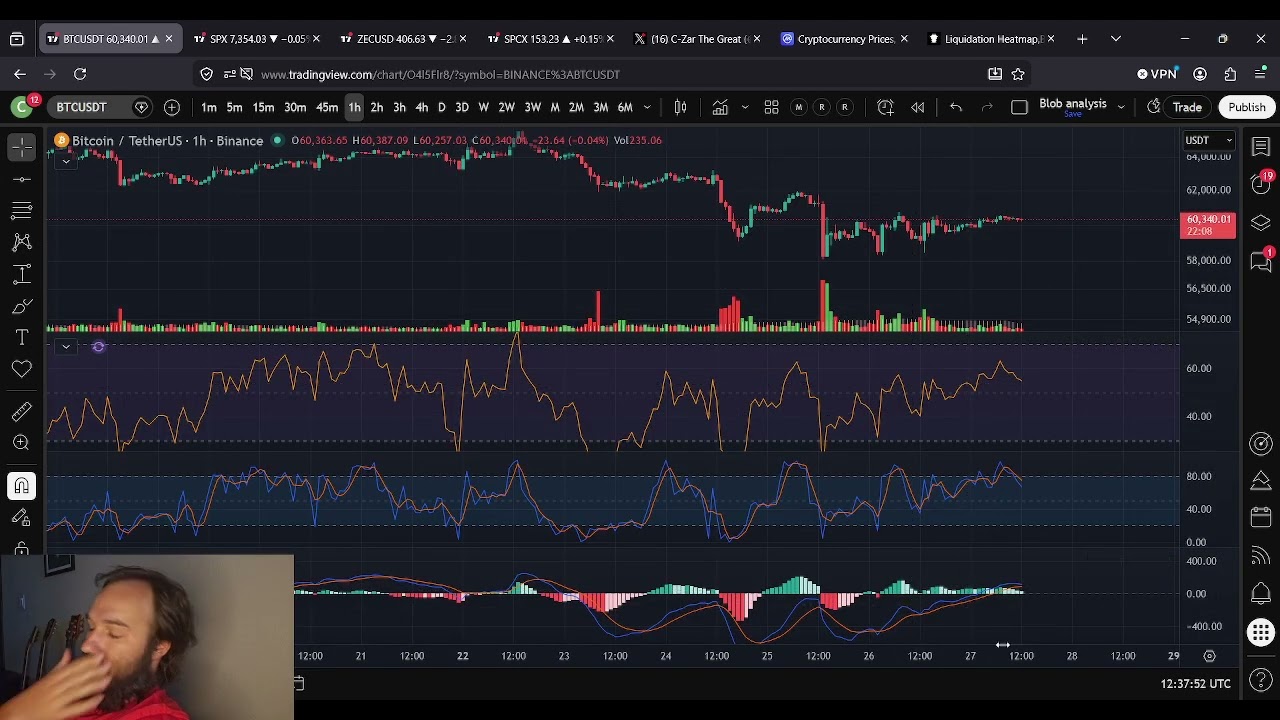Expand the timeframe list dropdown arrow
Viewport: 1280px width, 720px height.
tap(648, 107)
